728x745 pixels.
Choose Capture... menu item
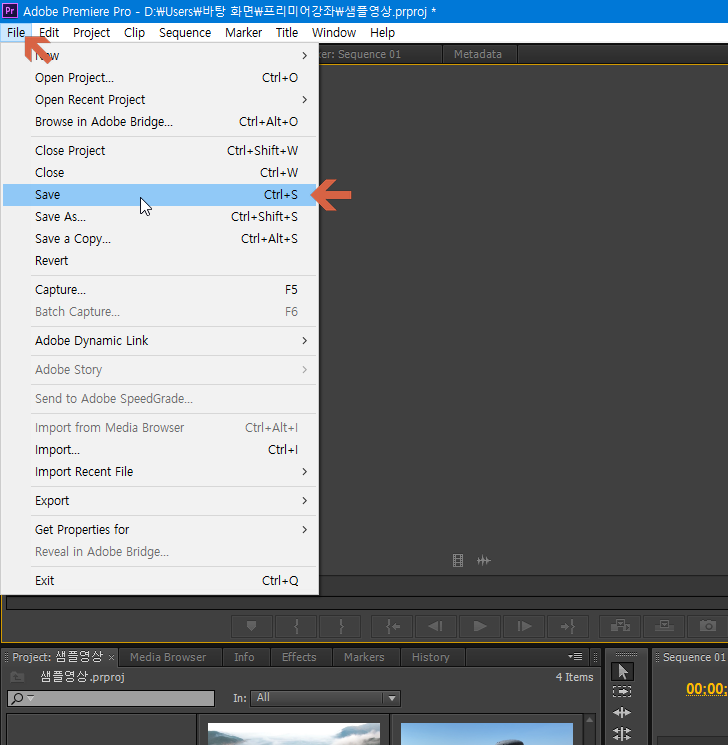point(160,290)
